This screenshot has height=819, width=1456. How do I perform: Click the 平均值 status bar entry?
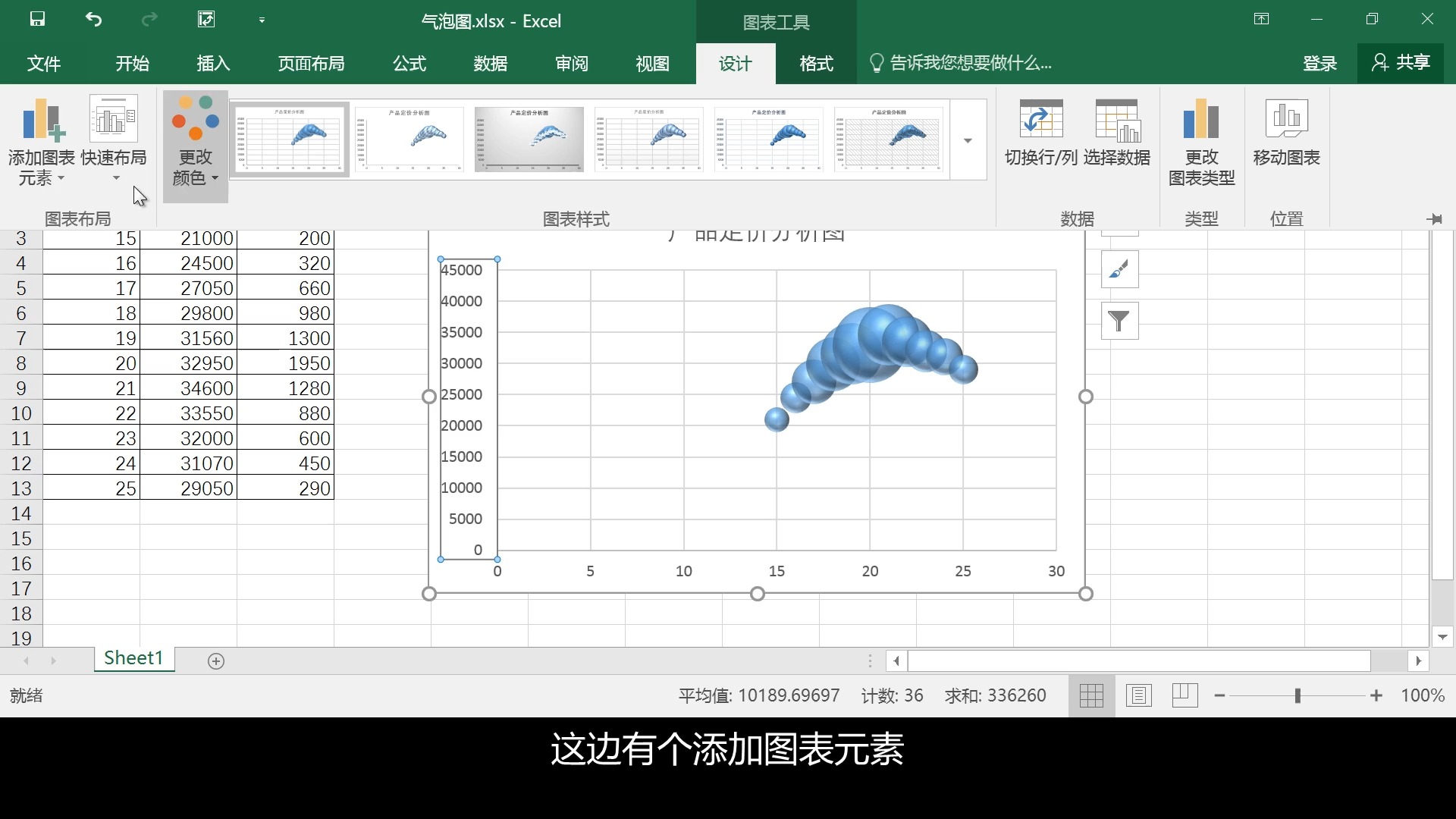[x=759, y=695]
